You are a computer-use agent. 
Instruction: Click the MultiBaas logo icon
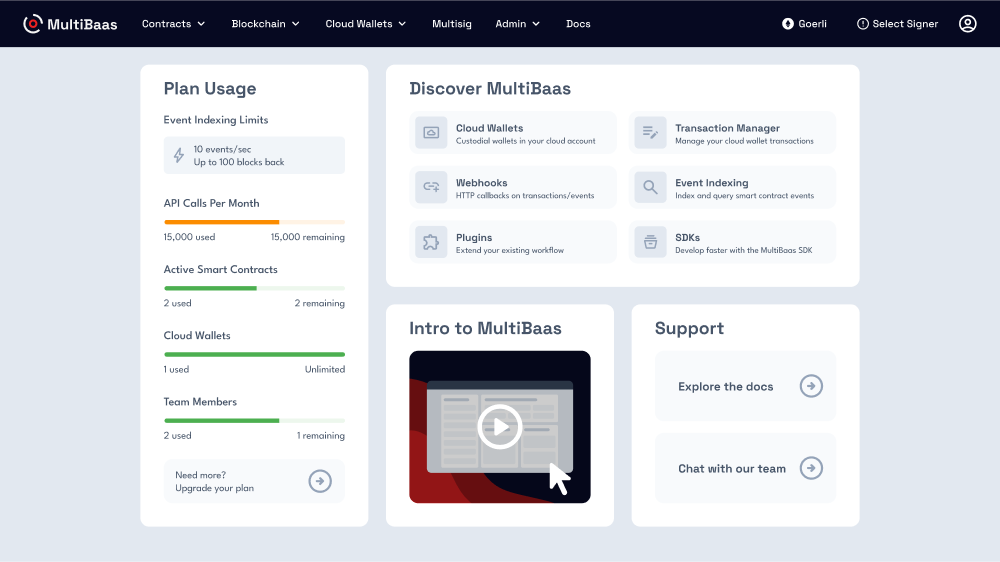(x=33, y=23)
